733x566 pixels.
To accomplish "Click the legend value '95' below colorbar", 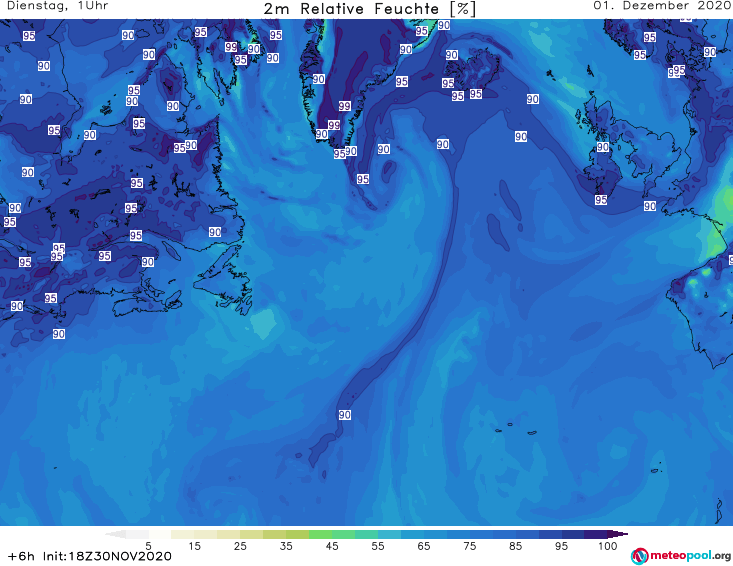I will [x=561, y=546].
